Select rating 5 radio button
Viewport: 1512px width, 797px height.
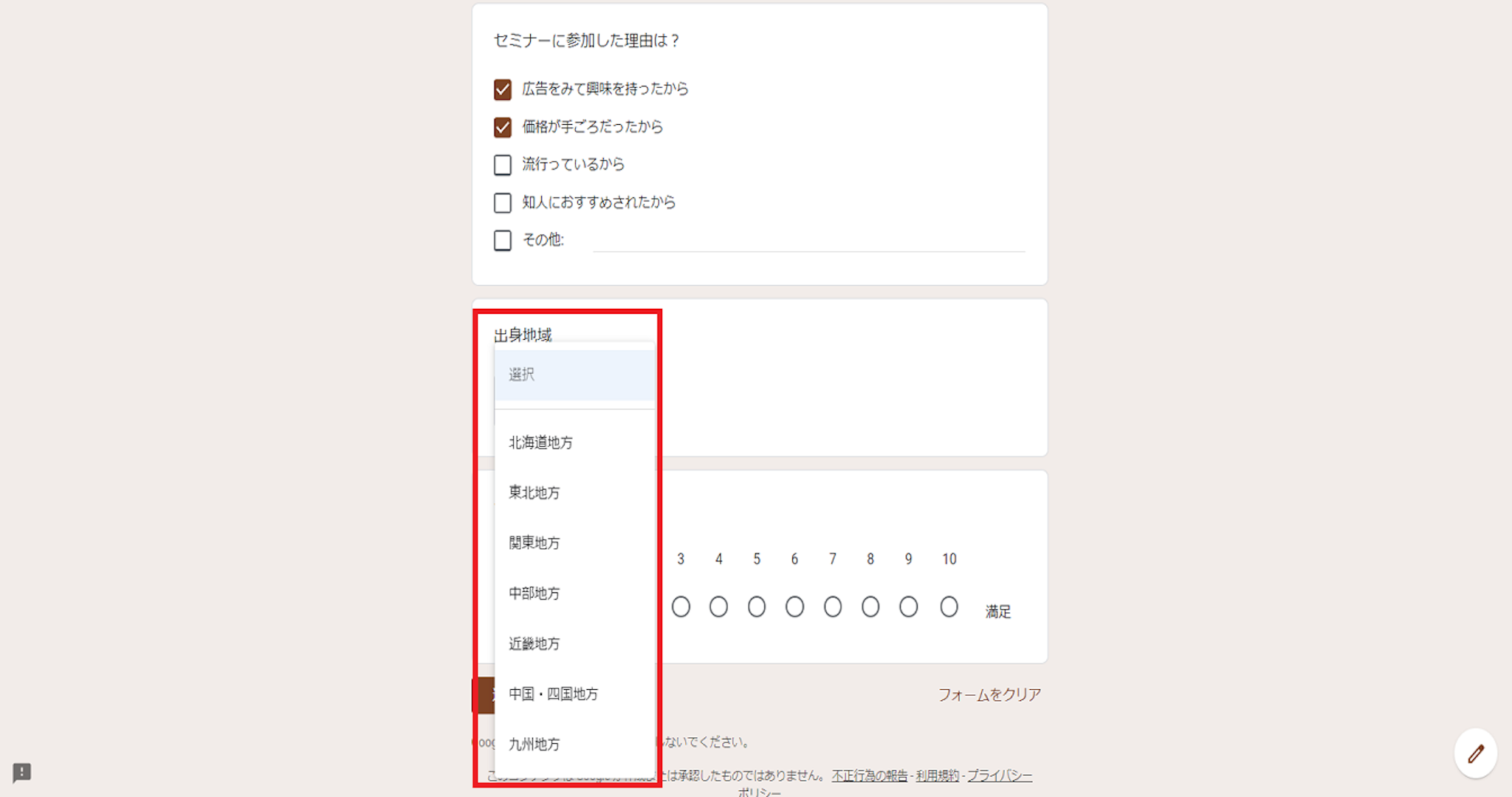click(757, 607)
